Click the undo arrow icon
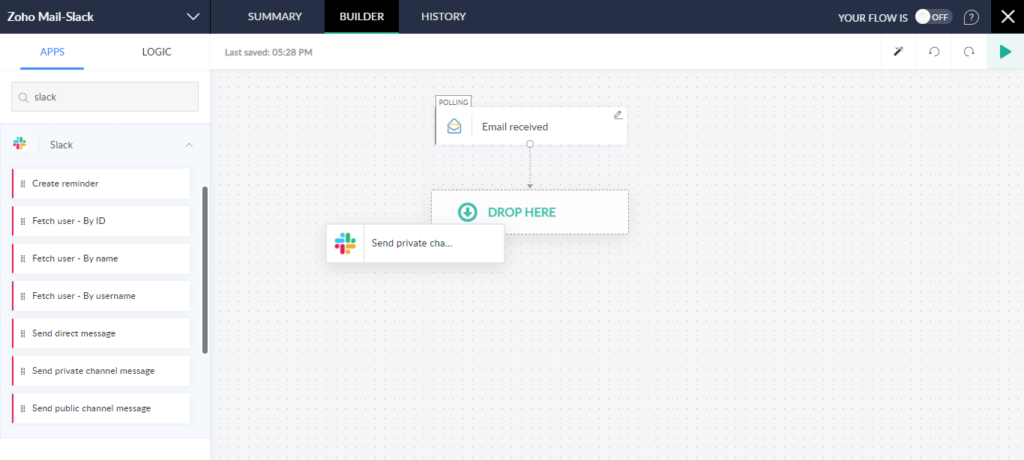This screenshot has width=1024, height=460. [934, 52]
